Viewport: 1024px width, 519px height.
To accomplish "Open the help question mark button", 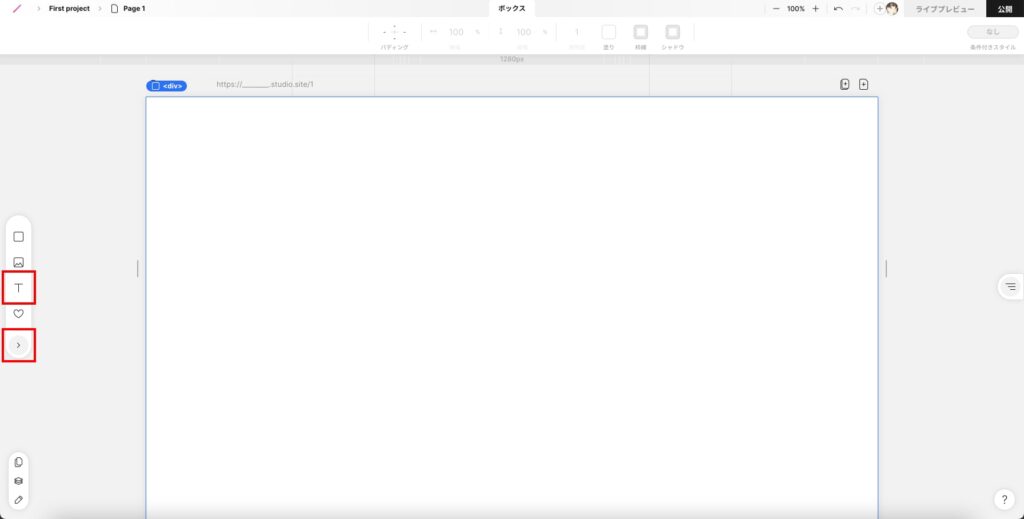I will 1005,499.
